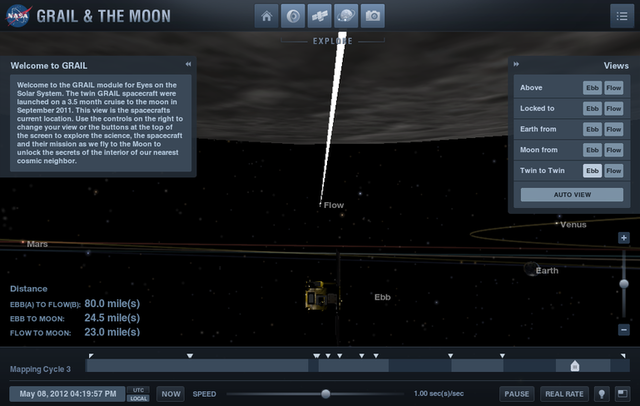This screenshot has height=406, width=640.
Task: Select Earth from Ebb view
Action: (x=592, y=129)
